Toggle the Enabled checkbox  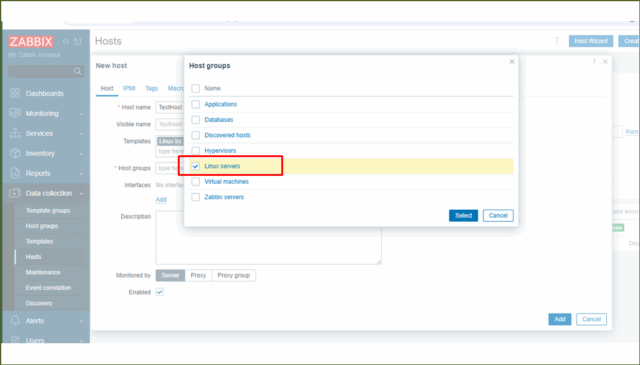point(160,292)
